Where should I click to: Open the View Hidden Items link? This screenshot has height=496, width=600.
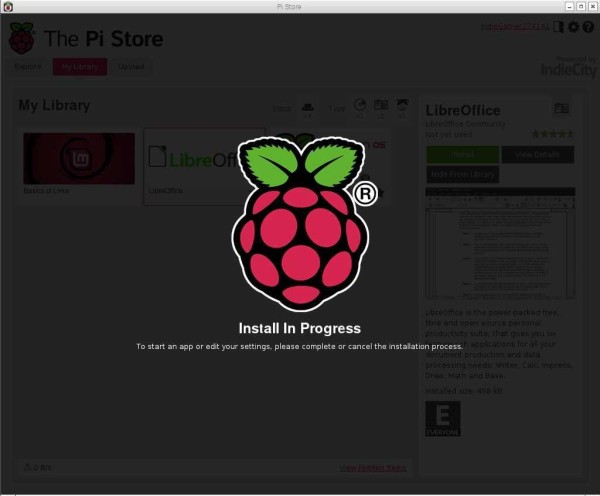[x=373, y=468]
